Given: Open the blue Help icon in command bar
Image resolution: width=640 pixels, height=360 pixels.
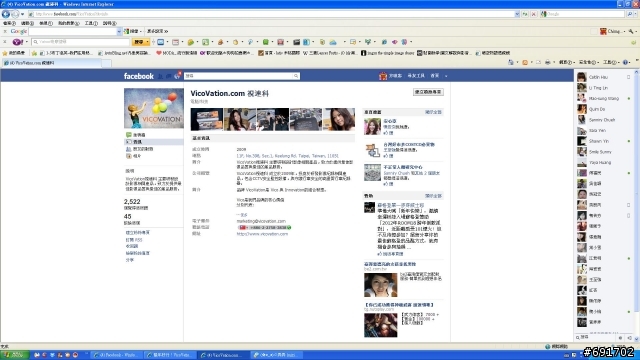Looking at the screenshot, I should tap(625, 62).
